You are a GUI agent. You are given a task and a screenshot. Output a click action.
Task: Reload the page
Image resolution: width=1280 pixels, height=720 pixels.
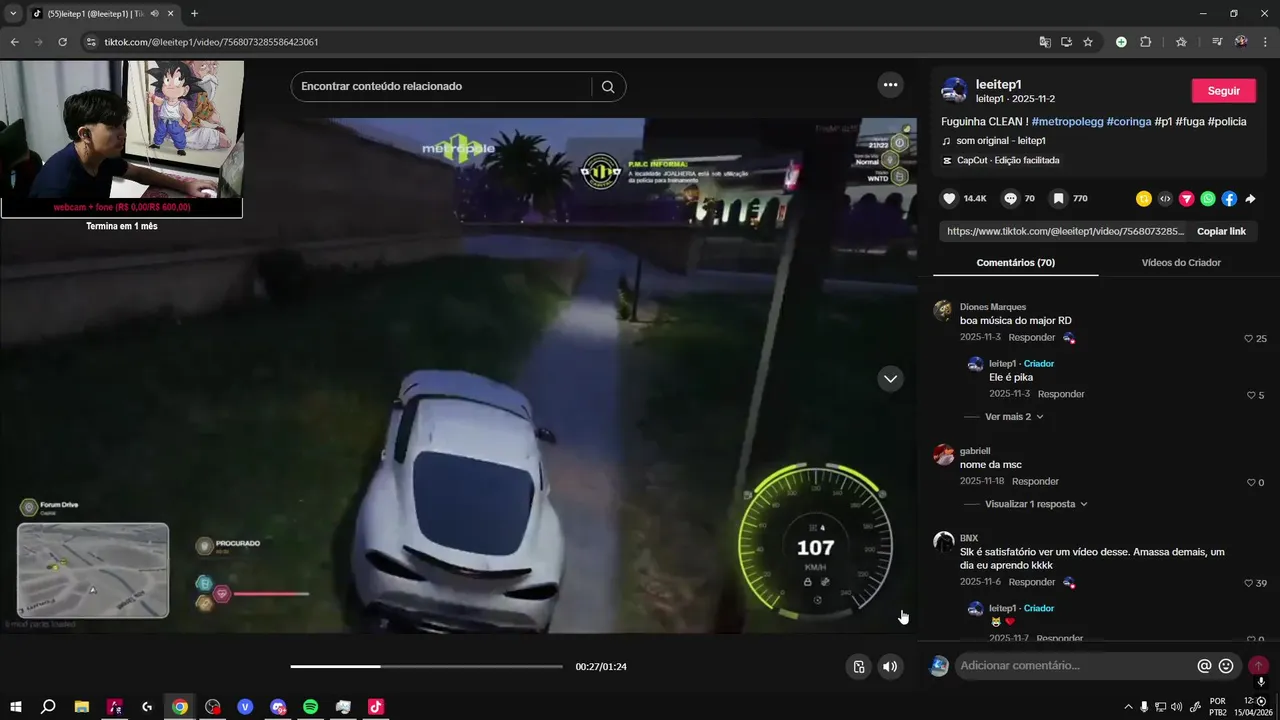click(x=62, y=42)
